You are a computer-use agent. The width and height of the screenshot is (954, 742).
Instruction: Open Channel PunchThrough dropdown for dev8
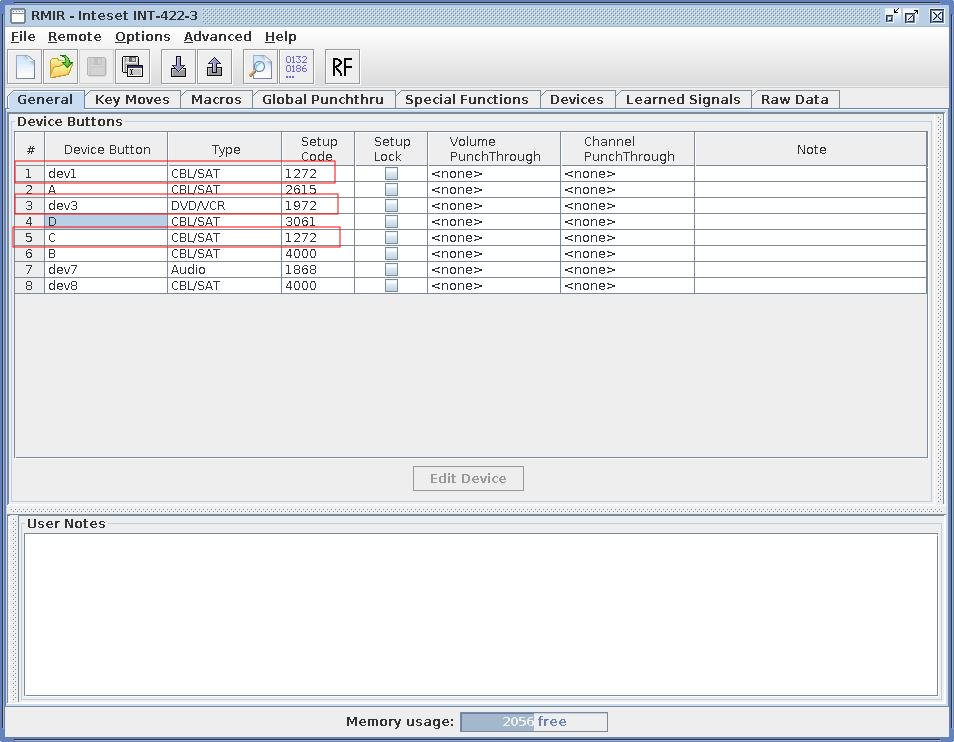[627, 285]
